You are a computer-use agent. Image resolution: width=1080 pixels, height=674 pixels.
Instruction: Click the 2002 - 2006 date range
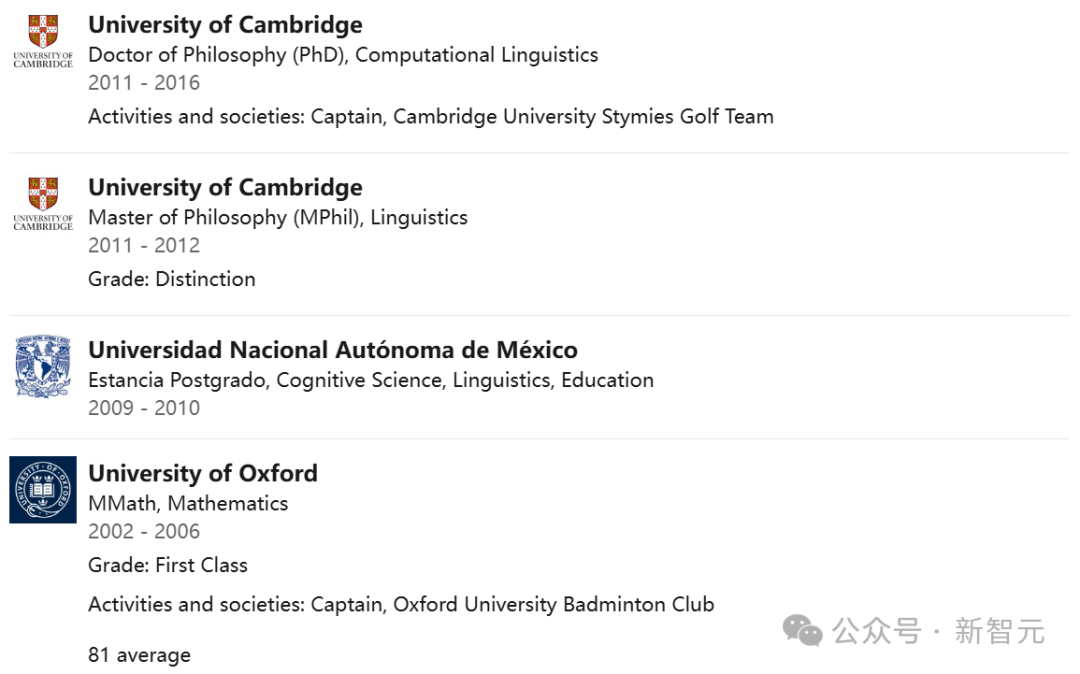coord(144,531)
